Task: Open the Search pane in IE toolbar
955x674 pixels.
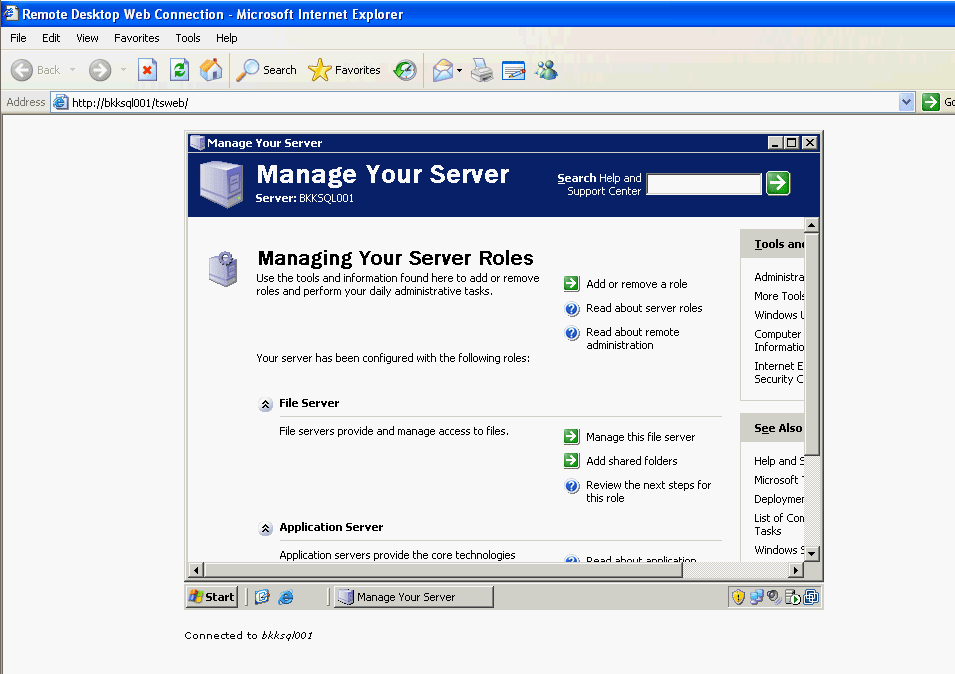Action: click(x=267, y=70)
